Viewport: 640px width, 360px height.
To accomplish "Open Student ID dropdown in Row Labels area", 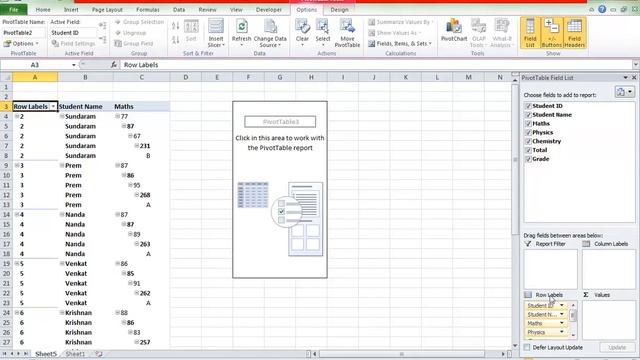I will [562, 305].
